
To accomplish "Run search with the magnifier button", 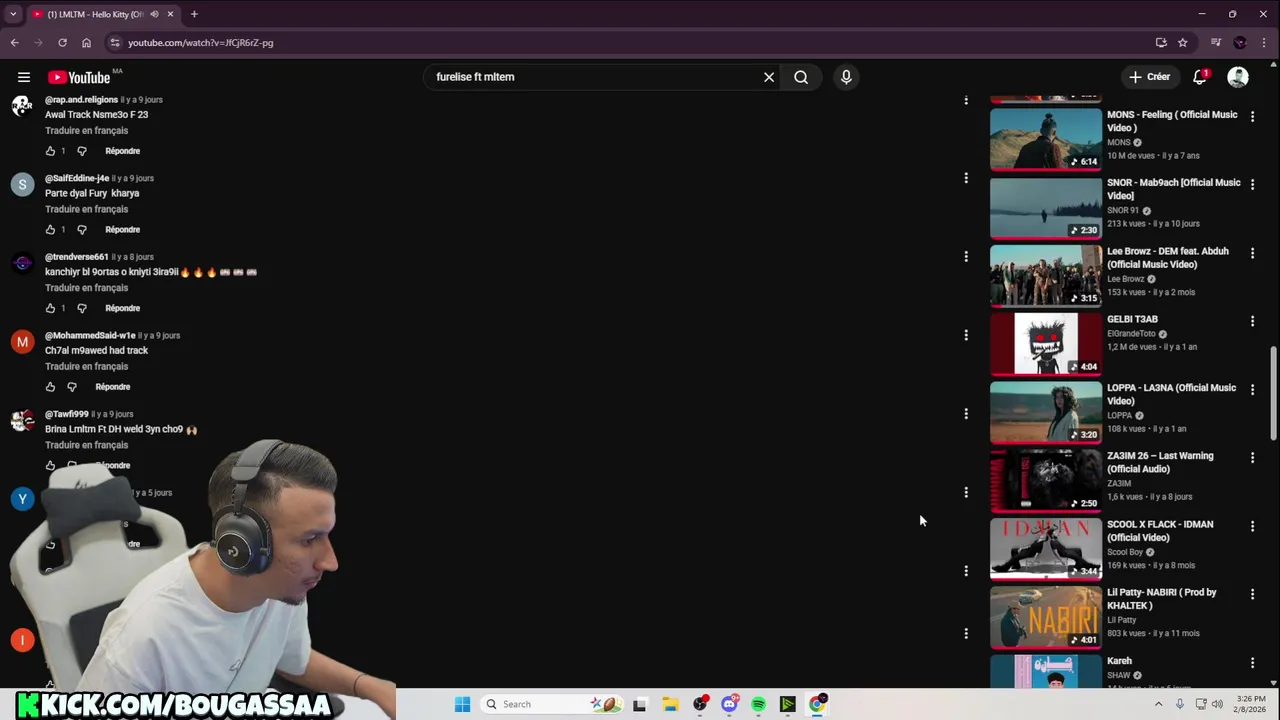I will pos(801,77).
